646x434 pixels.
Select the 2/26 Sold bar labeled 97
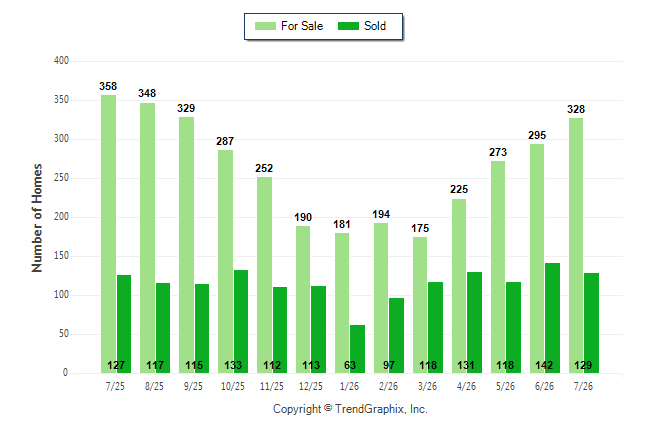(396, 335)
